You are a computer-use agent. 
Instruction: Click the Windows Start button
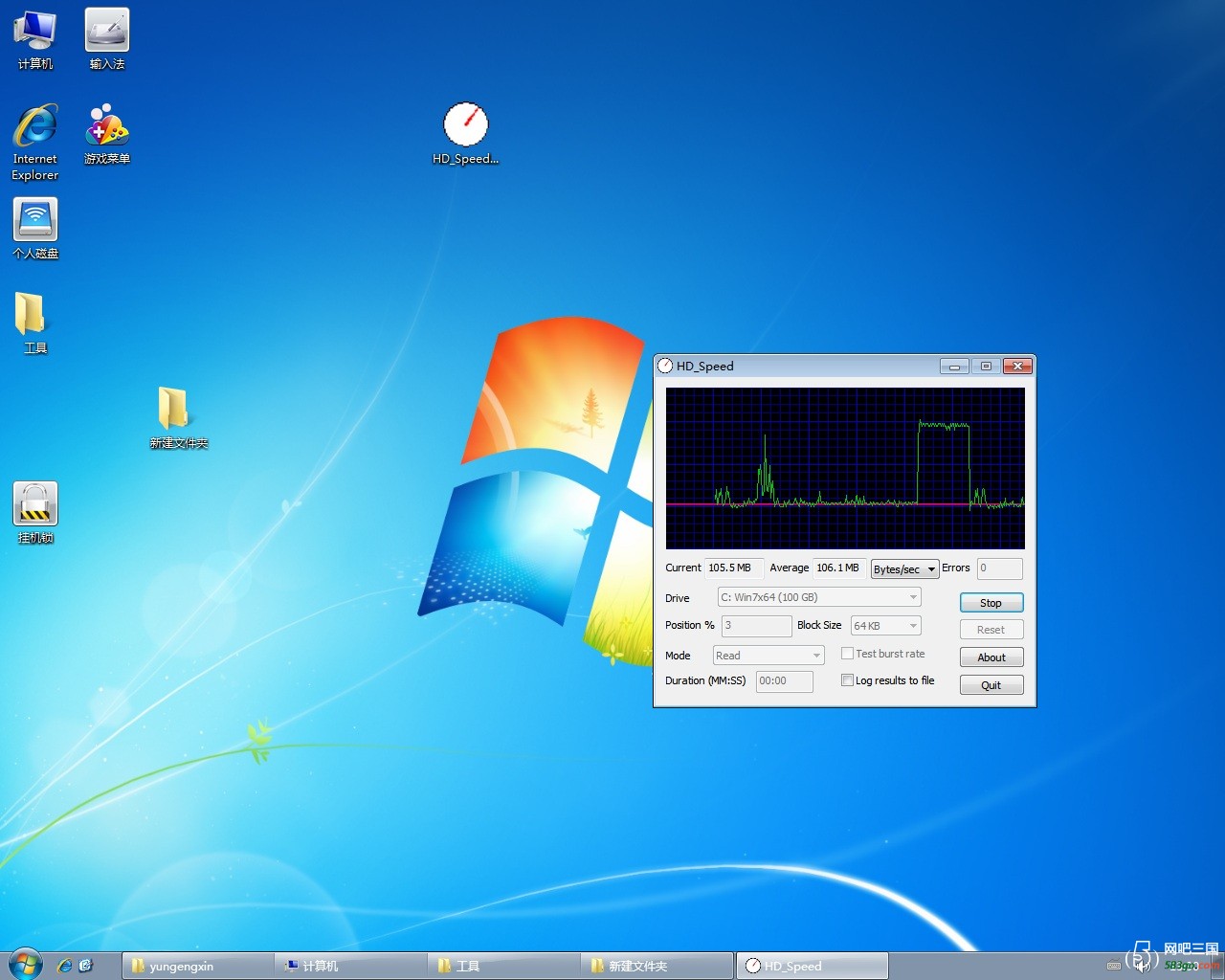pos(25,964)
